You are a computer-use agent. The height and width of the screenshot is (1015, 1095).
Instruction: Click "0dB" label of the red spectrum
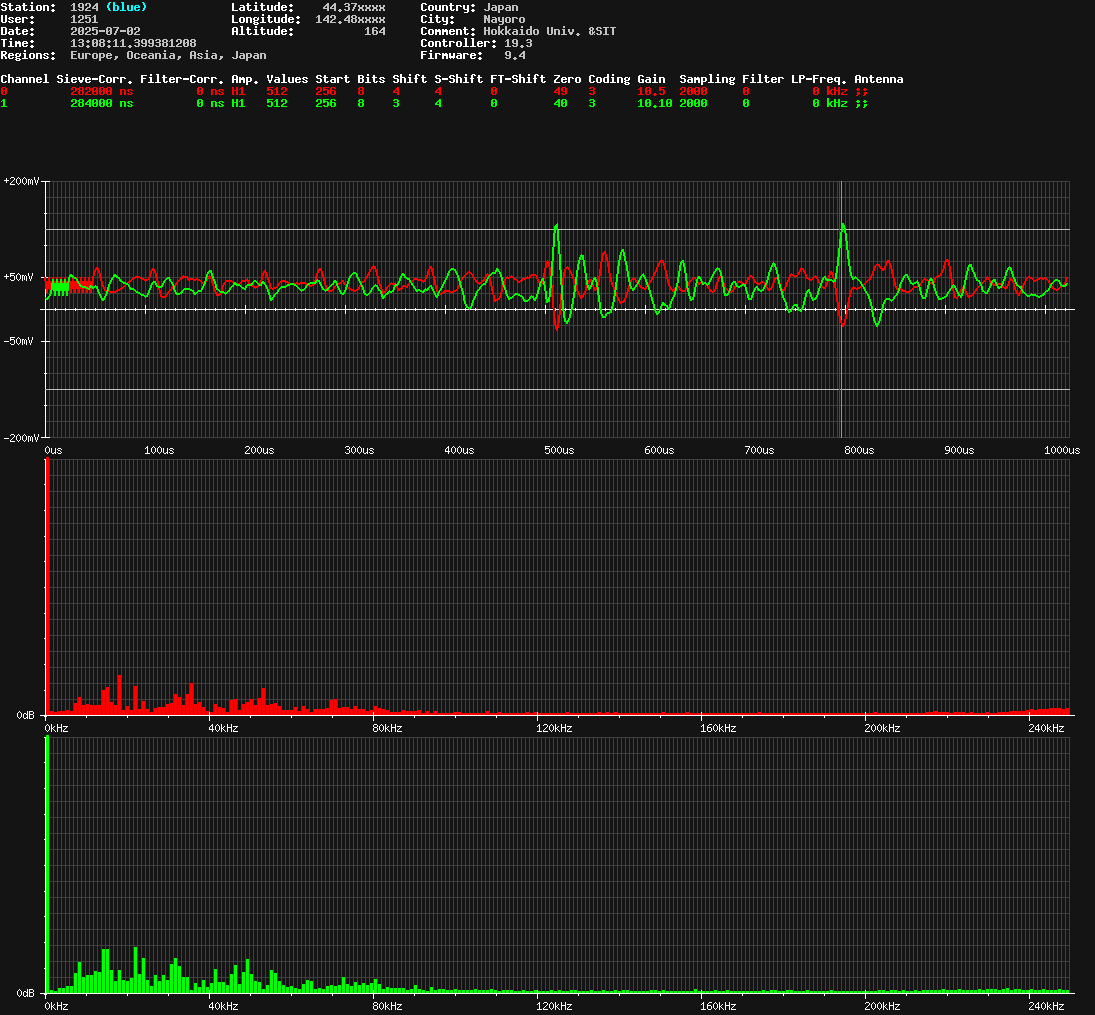(x=25, y=715)
